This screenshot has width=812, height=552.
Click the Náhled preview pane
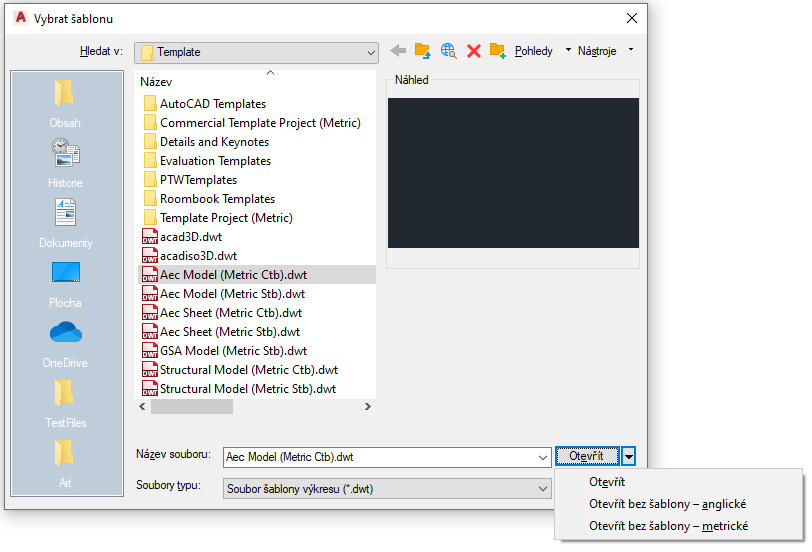click(x=513, y=173)
